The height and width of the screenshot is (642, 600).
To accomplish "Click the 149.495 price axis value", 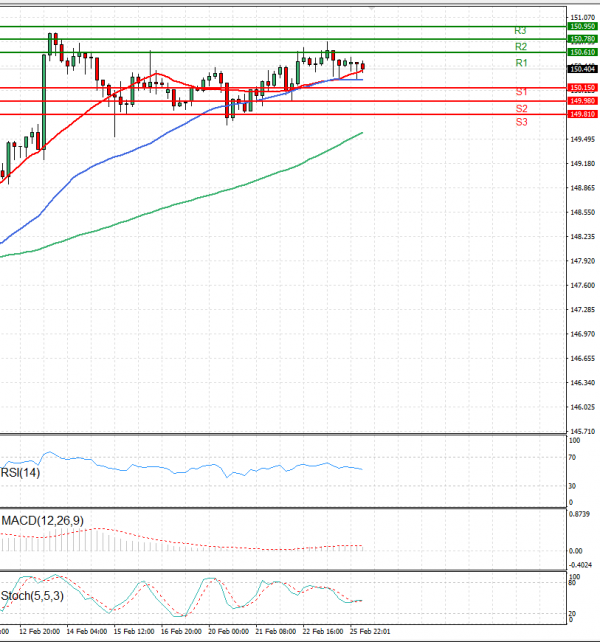I will (582, 140).
